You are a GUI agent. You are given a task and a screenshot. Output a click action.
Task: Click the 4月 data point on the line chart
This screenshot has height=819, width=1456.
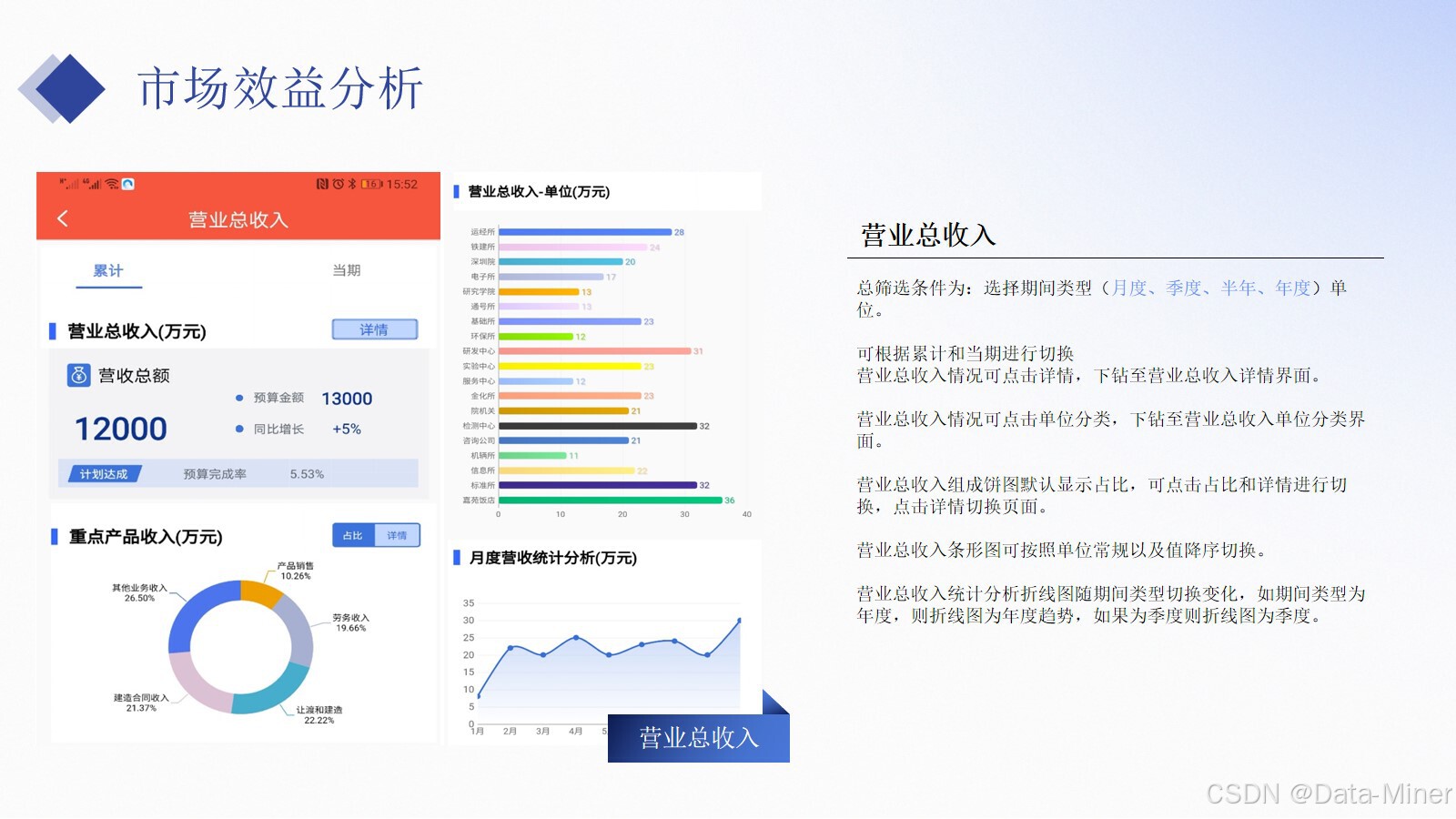[x=576, y=637]
